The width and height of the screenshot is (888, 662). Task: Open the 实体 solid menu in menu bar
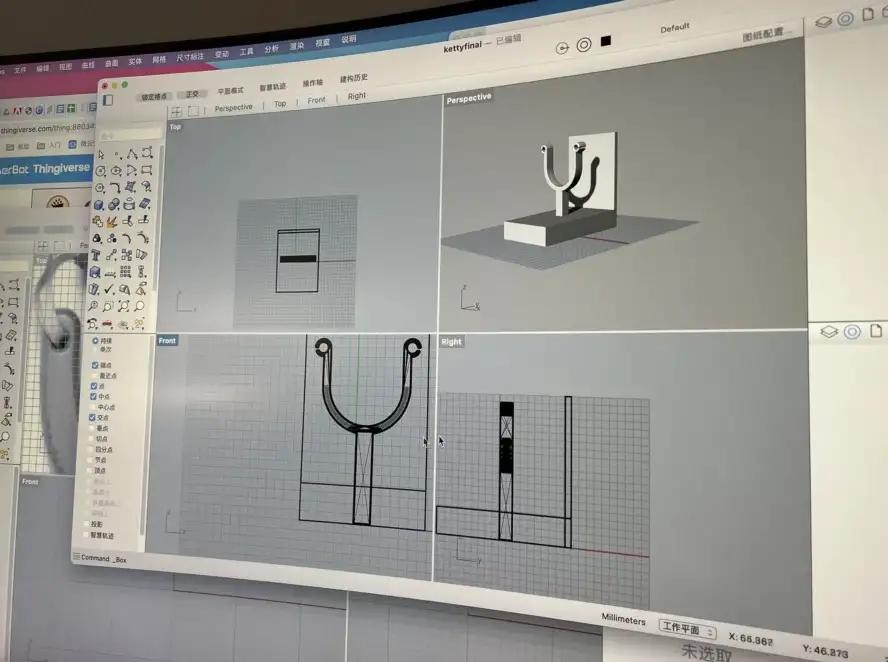(x=135, y=61)
